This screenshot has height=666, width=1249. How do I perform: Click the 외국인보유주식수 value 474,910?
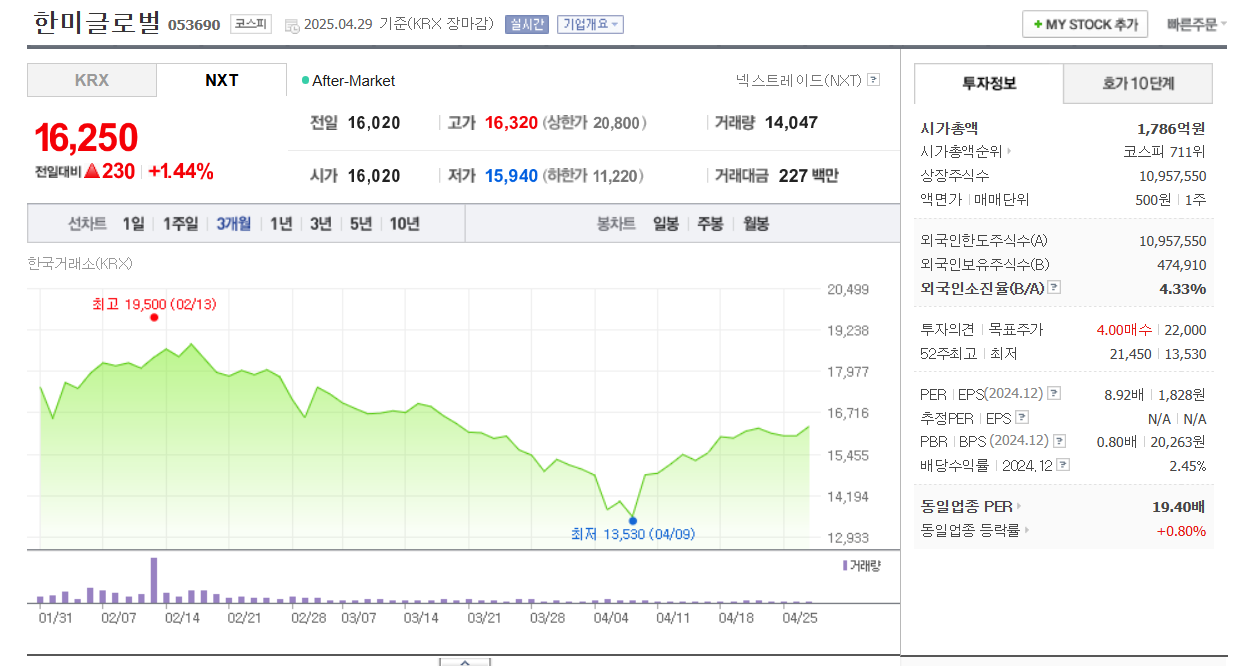click(x=1182, y=265)
